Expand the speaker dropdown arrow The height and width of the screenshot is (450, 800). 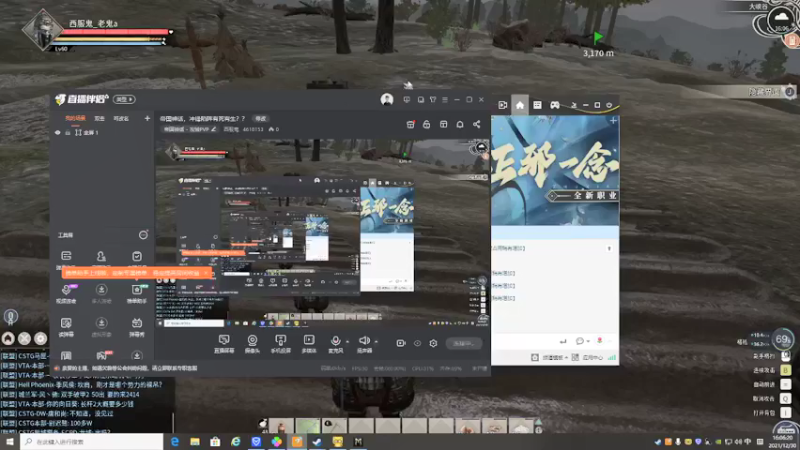click(x=376, y=341)
